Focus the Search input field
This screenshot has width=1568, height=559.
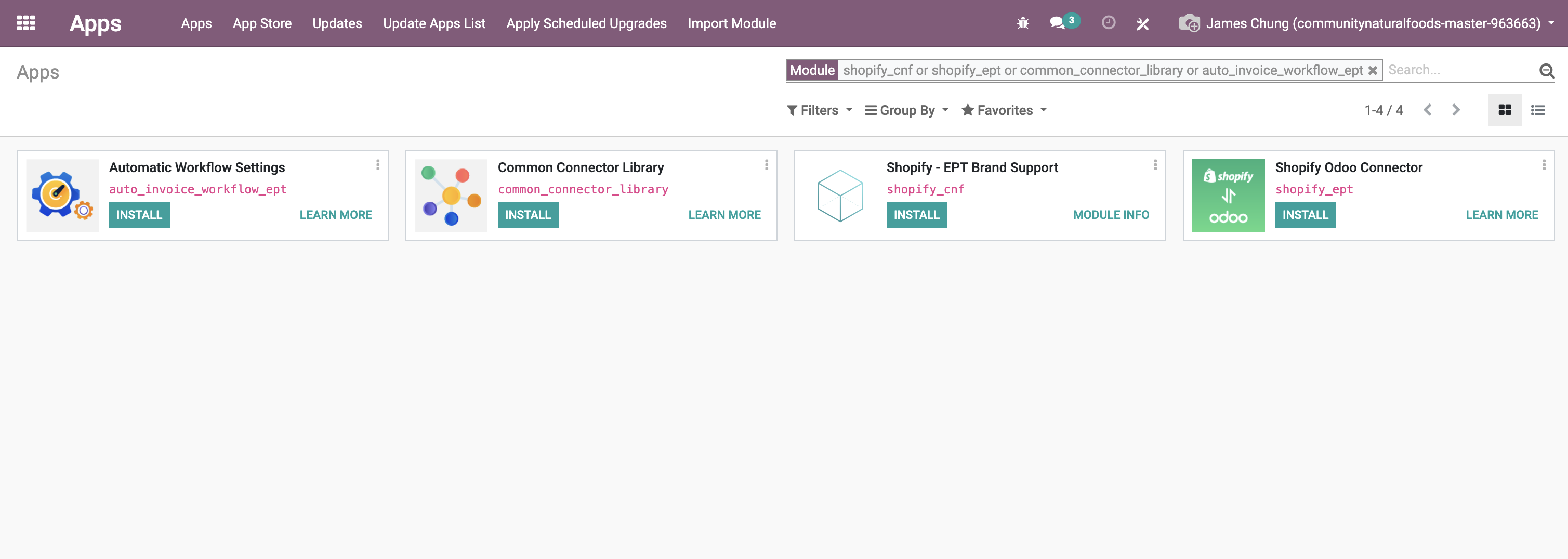[x=1461, y=70]
